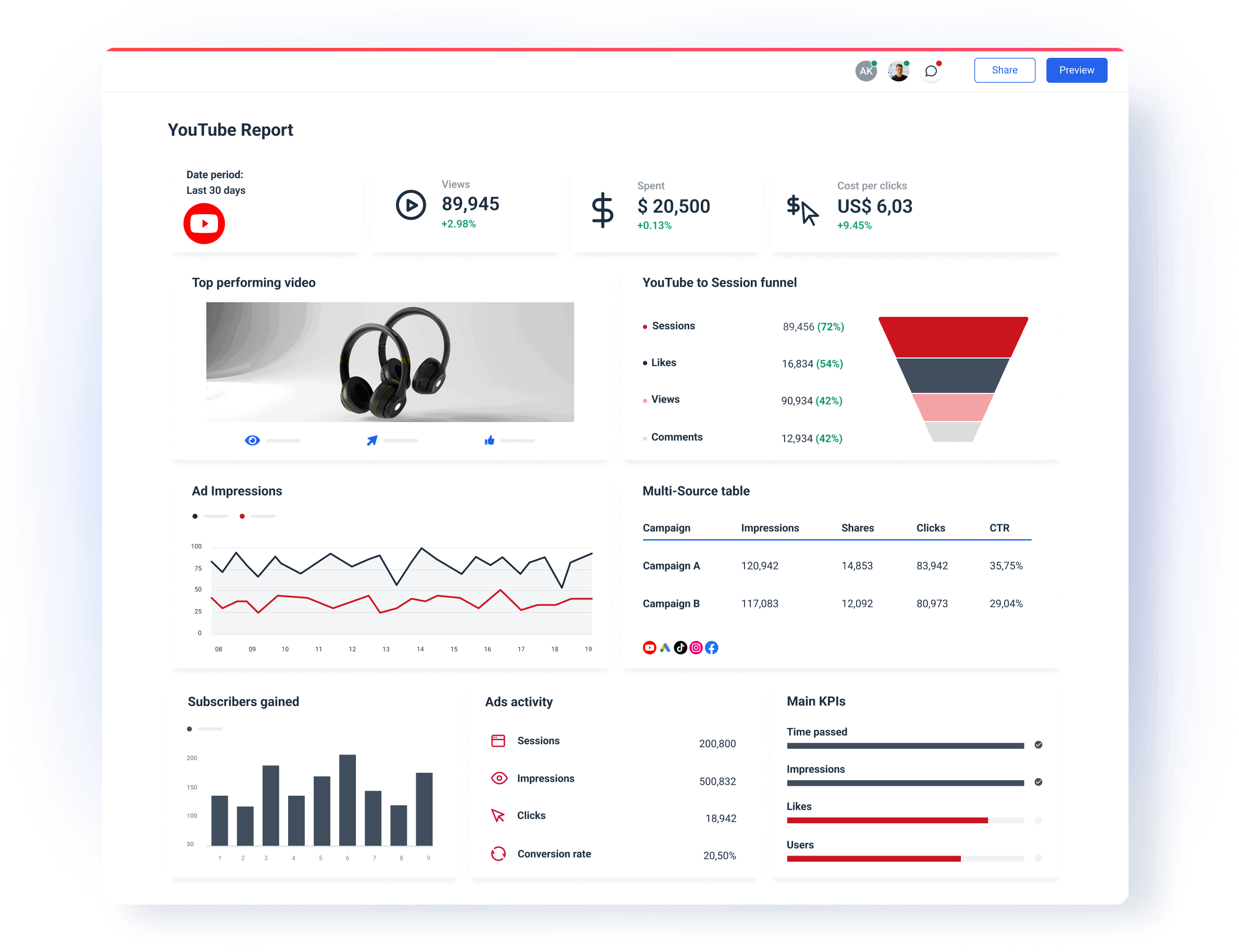Click the Sessions icon in Ads activity

pyautogui.click(x=498, y=740)
